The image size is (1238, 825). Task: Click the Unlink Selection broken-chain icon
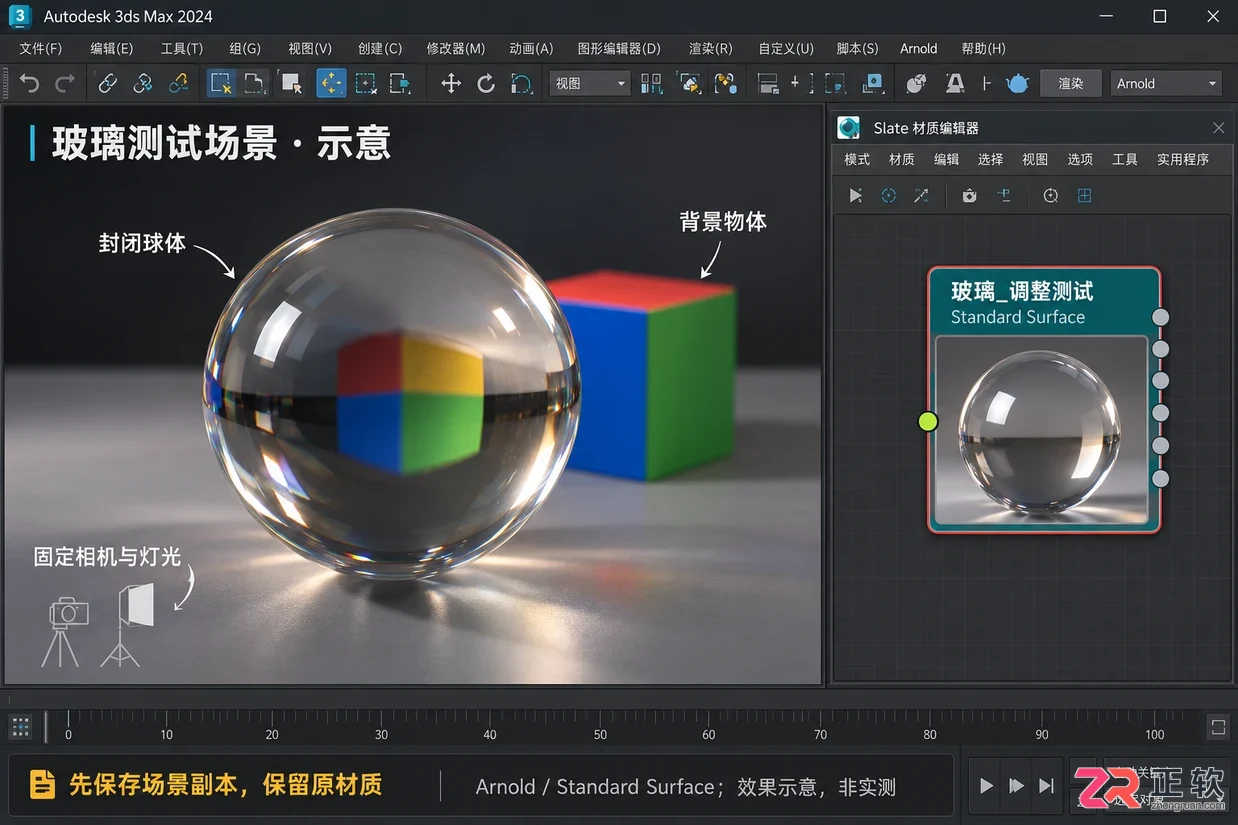pos(143,84)
